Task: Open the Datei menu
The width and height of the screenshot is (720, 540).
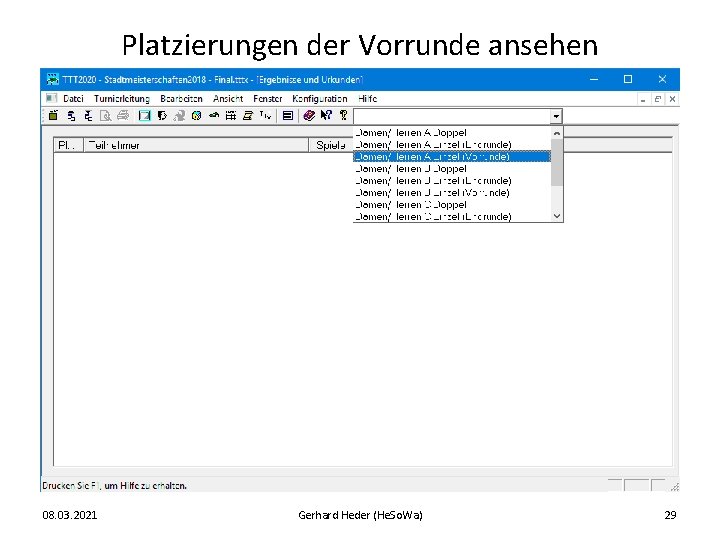Action: (x=73, y=99)
